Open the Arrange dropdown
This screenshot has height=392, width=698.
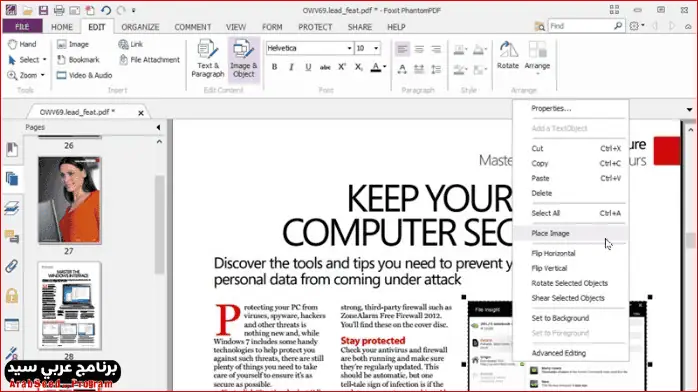coord(537,57)
